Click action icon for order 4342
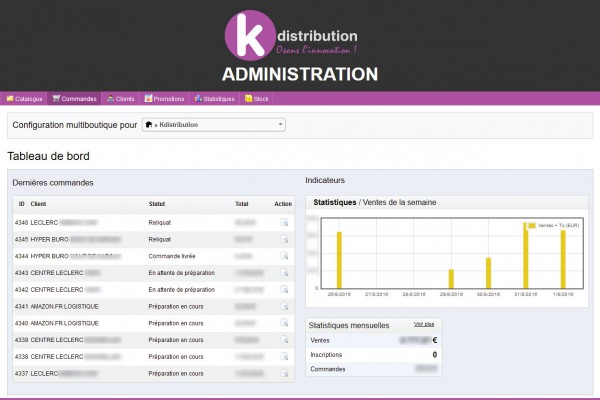The width and height of the screenshot is (600, 400). [284, 289]
